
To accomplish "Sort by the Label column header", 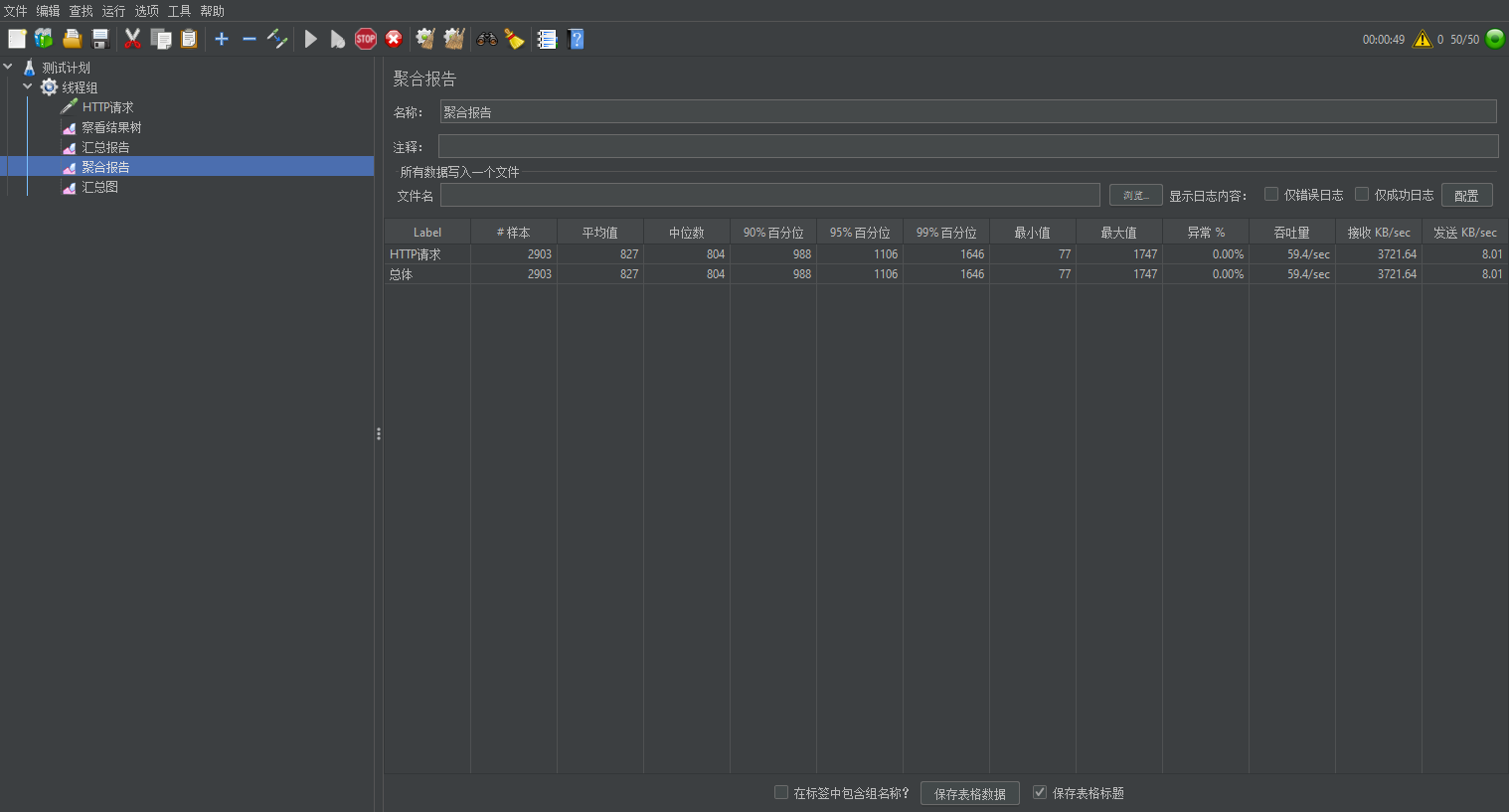I will point(427,232).
